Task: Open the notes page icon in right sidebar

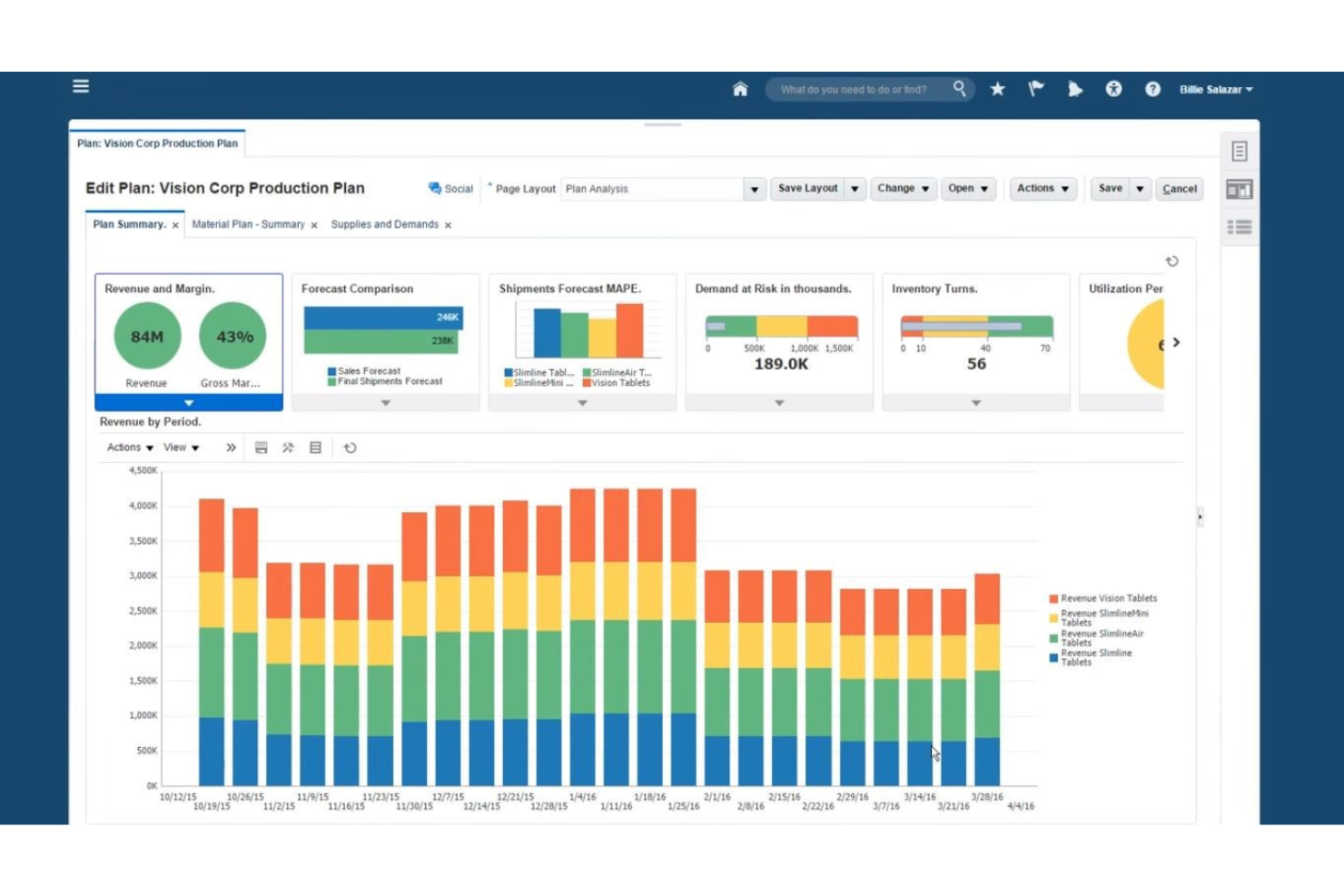Action: (x=1240, y=152)
